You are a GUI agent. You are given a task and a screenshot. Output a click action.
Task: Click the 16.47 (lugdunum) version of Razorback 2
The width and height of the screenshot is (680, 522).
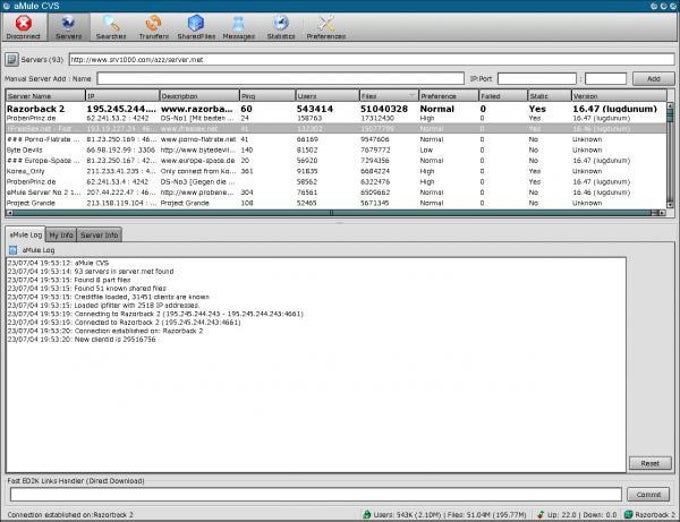[615, 109]
